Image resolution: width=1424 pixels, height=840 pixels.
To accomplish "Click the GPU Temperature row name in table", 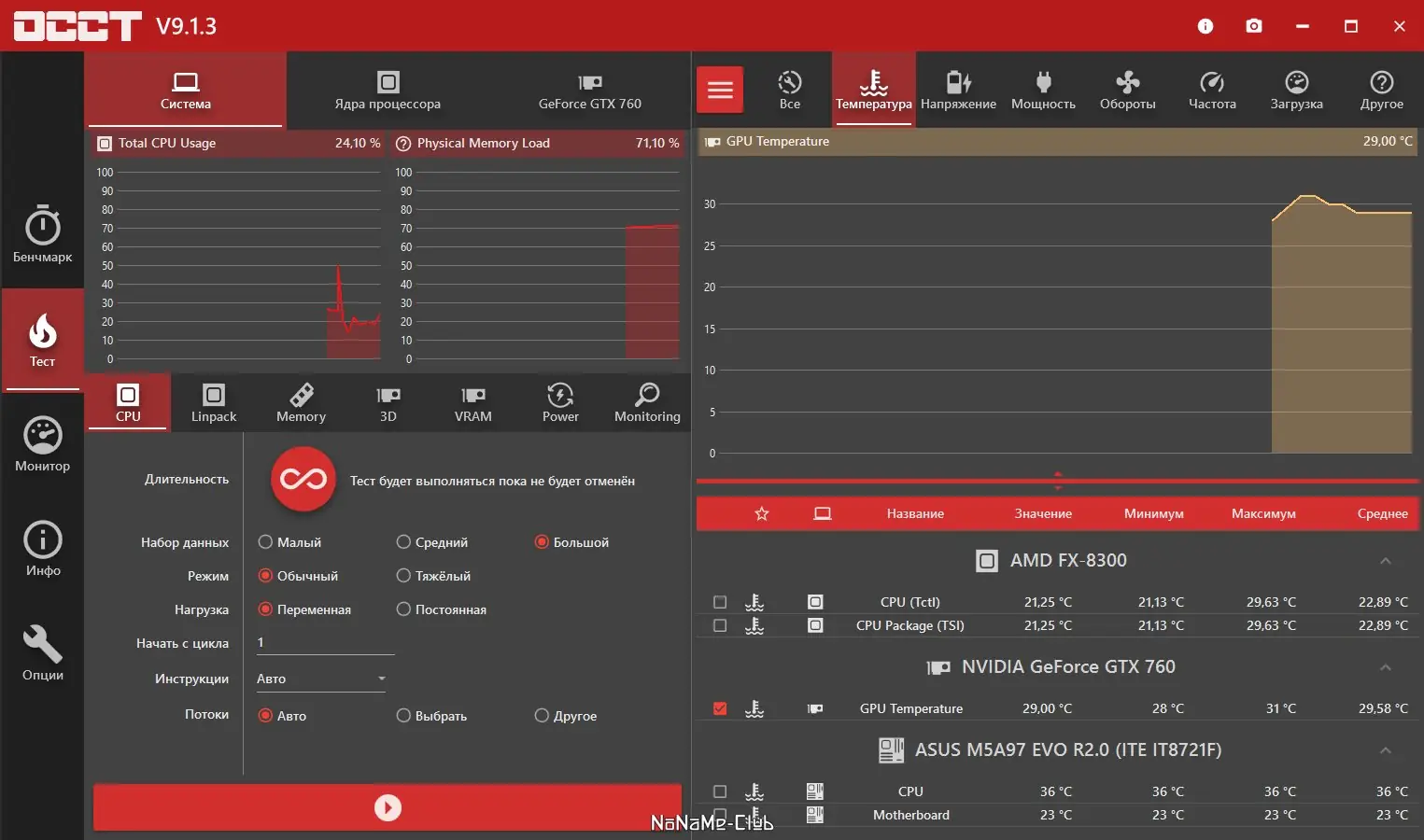I will (911, 708).
